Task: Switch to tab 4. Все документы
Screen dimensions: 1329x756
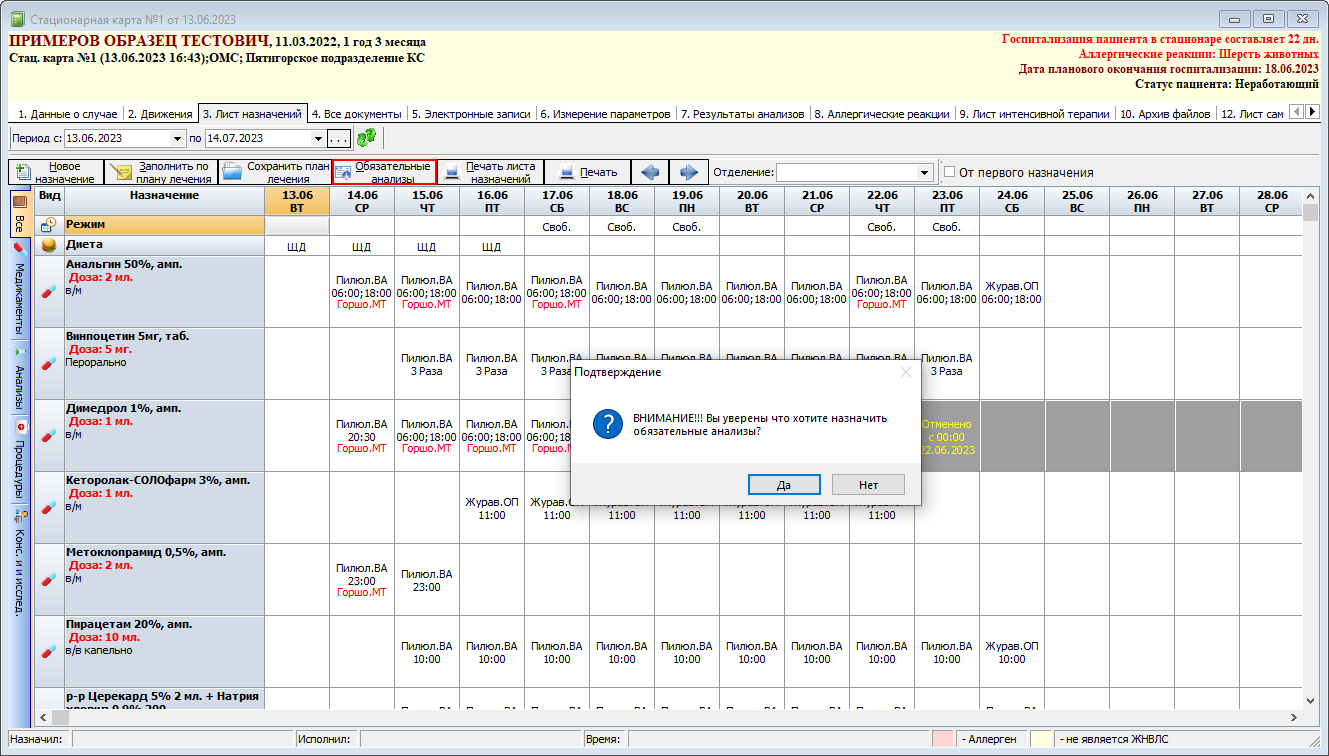Action: coord(355,114)
